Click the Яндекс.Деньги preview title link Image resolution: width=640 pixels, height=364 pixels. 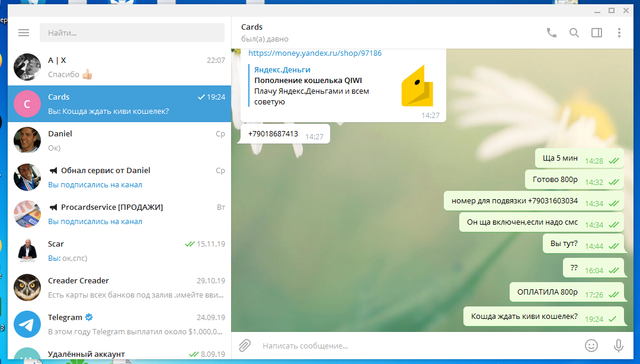[282, 69]
